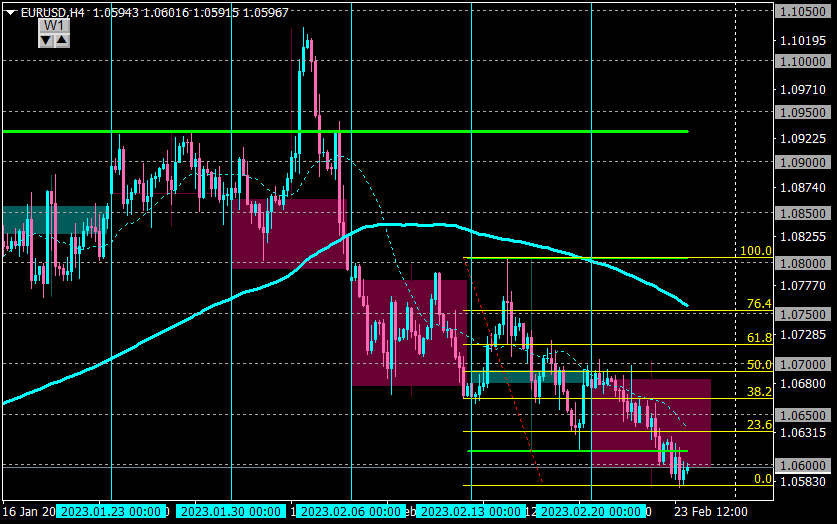Select the Fibonacci 0.0 level label
The width and height of the screenshot is (837, 524).
pyautogui.click(x=763, y=479)
